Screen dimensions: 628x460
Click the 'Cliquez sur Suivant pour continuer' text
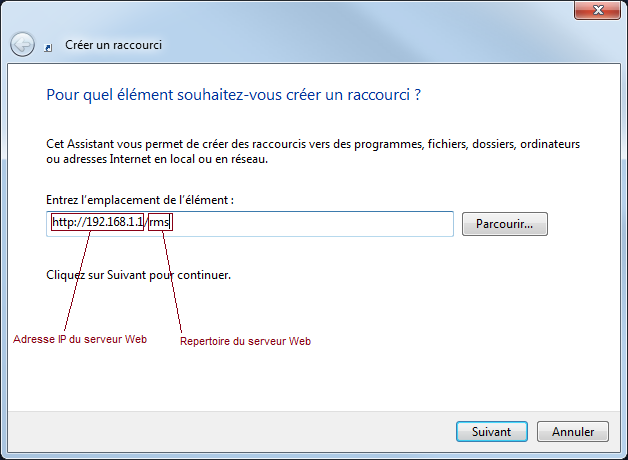tap(139, 273)
